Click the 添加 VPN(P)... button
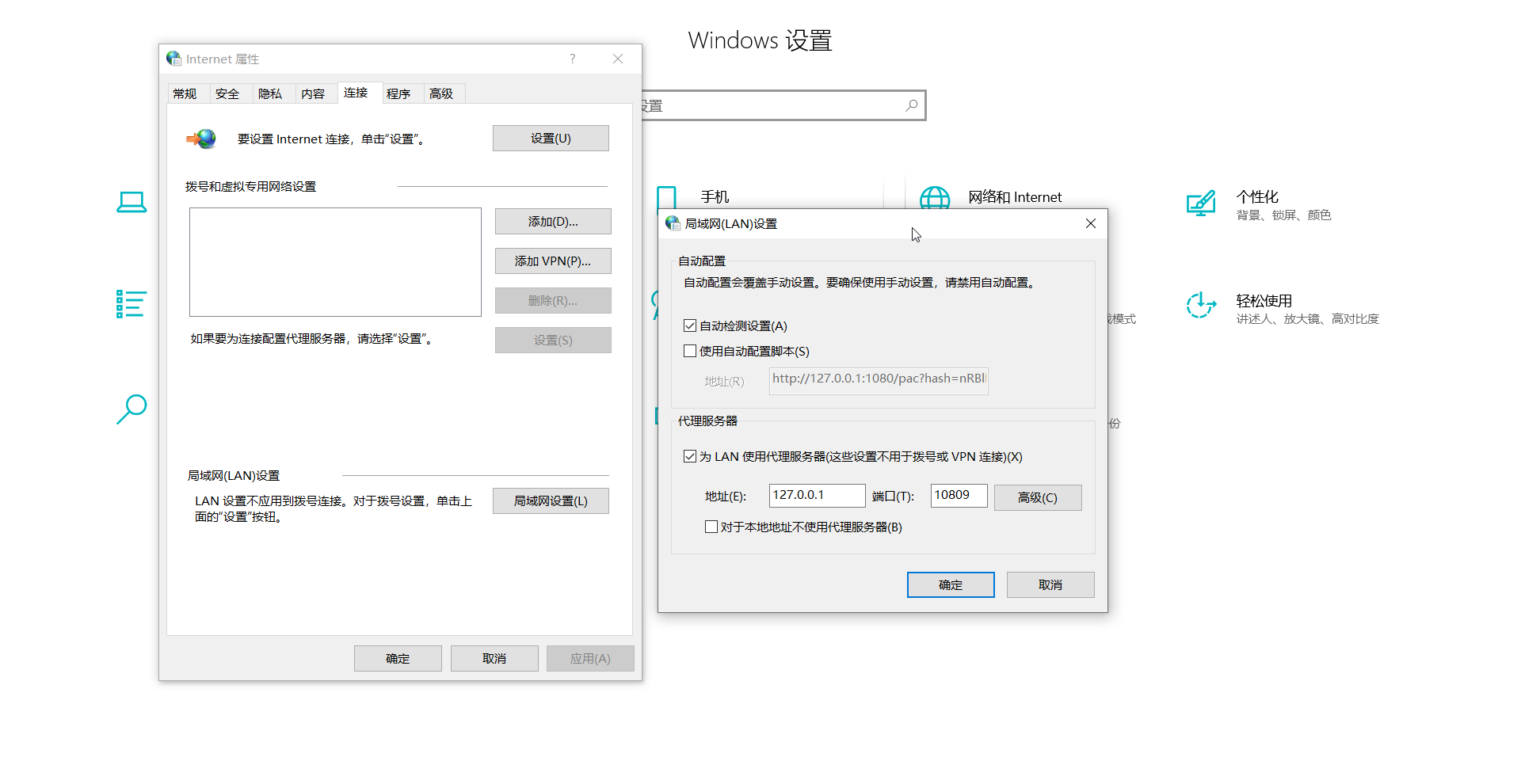Viewport: 1521px width, 784px height. (553, 261)
